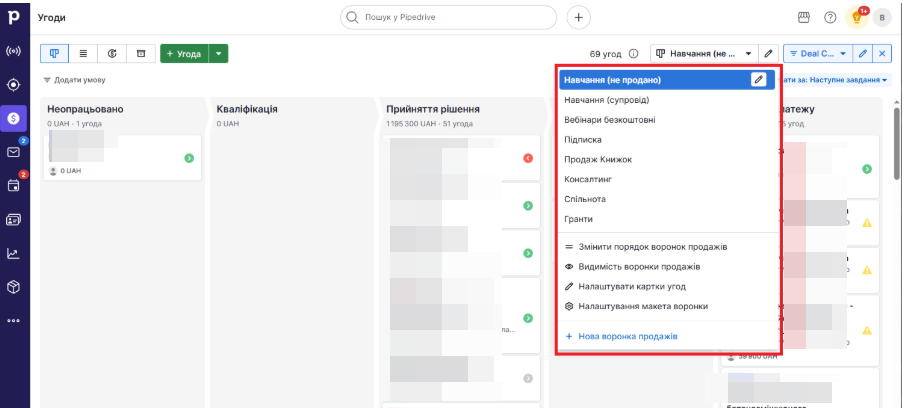Screen dimensions: 909x408
Task: Open the Mail inbox from sidebar
Action: [x=14, y=152]
